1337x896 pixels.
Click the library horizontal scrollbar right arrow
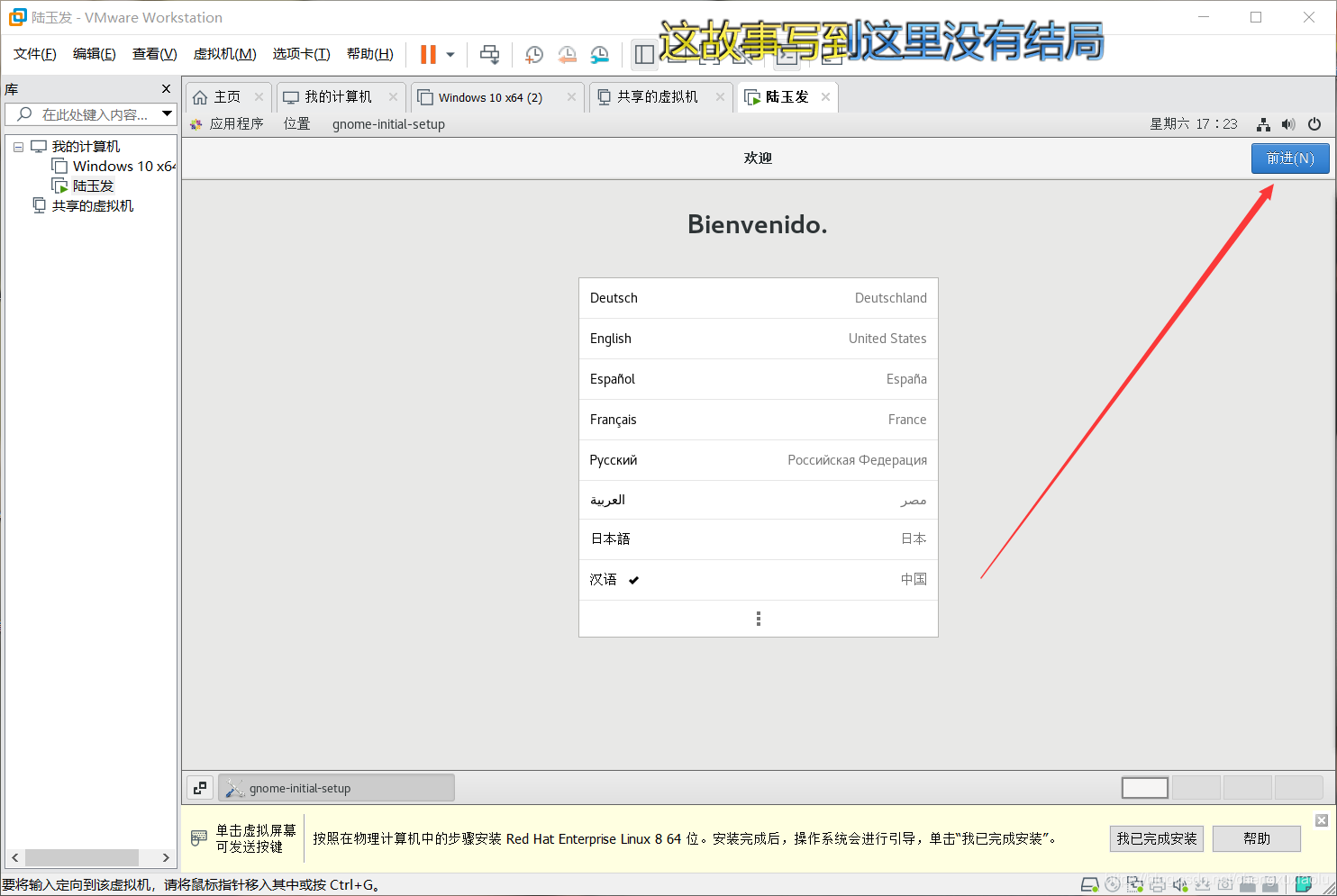tap(166, 857)
